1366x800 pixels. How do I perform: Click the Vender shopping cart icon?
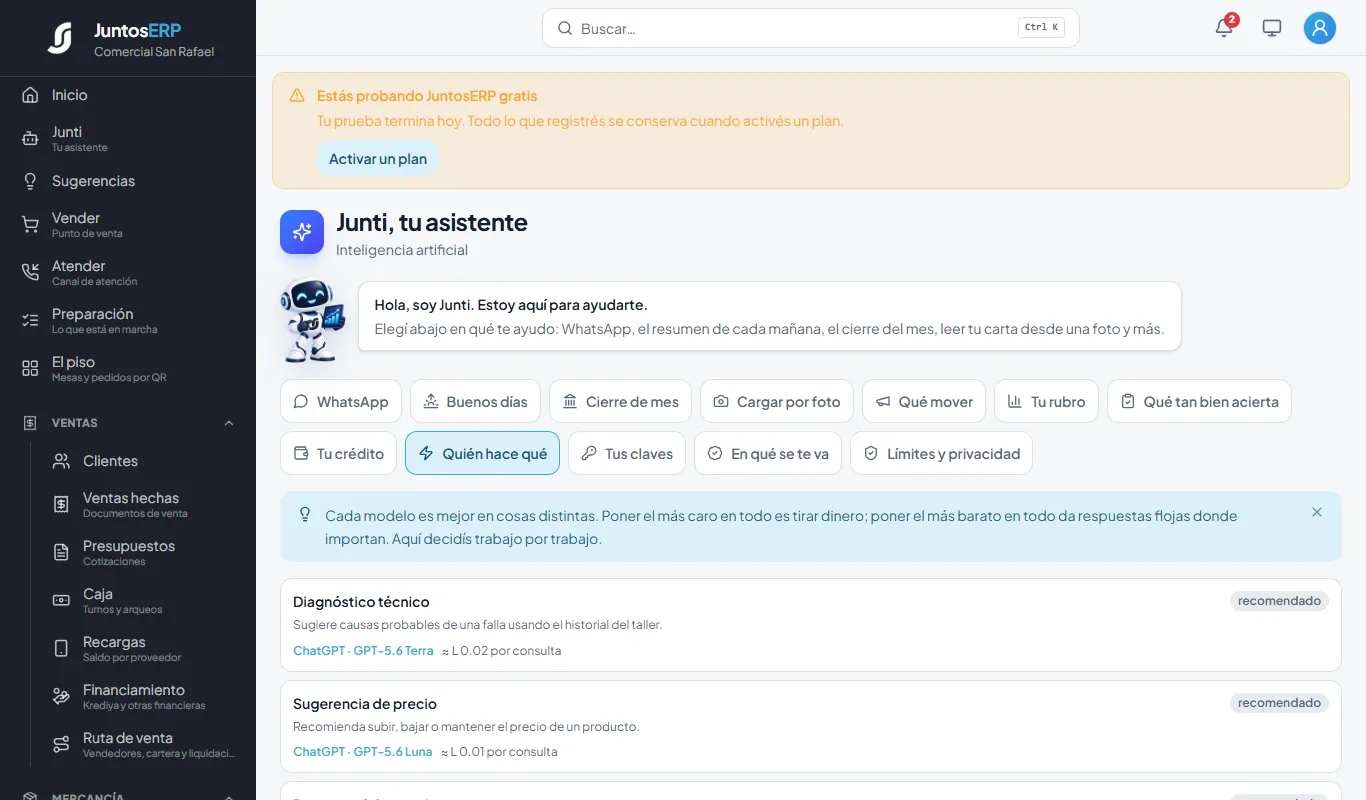tap(30, 225)
